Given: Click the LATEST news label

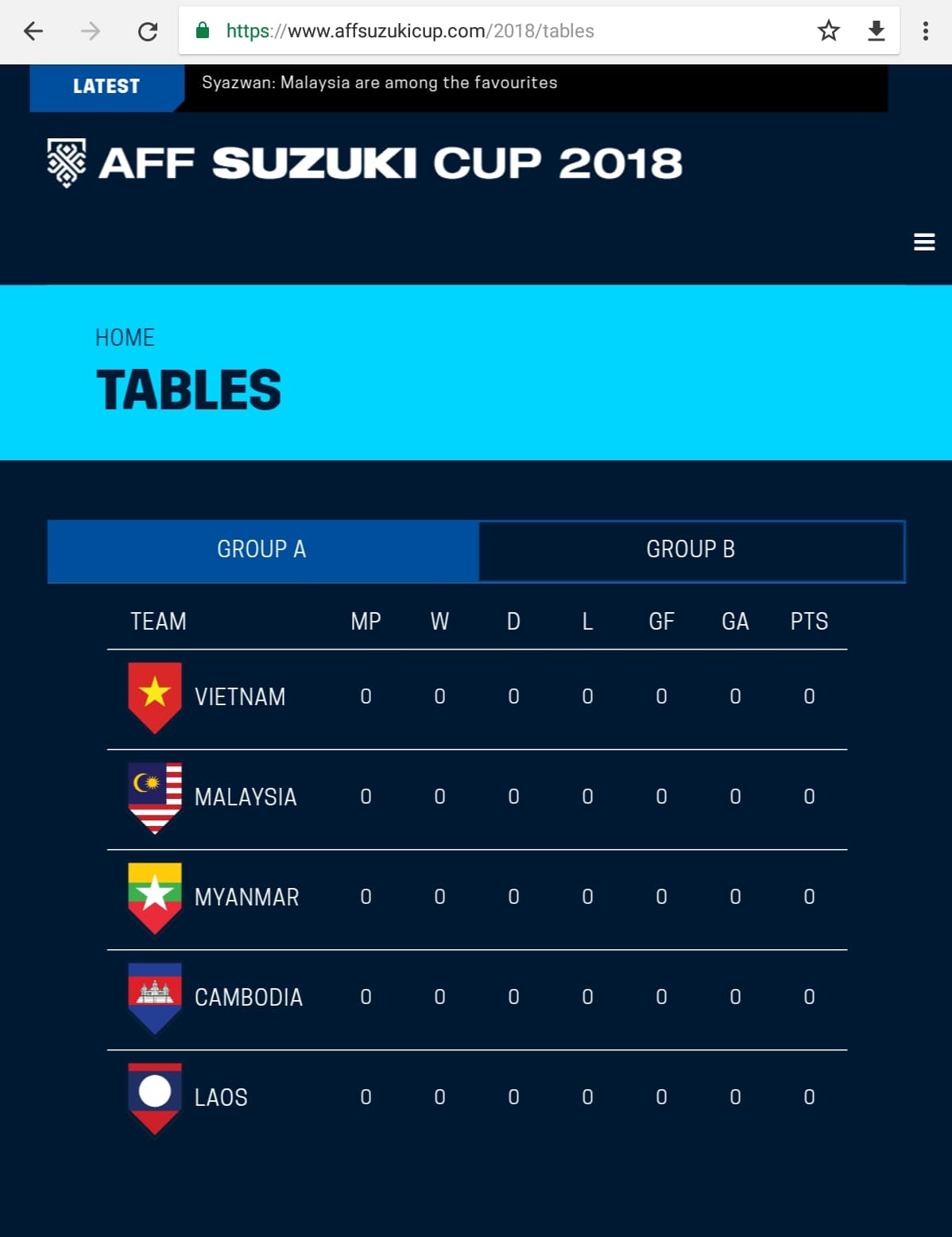Looking at the screenshot, I should [106, 87].
